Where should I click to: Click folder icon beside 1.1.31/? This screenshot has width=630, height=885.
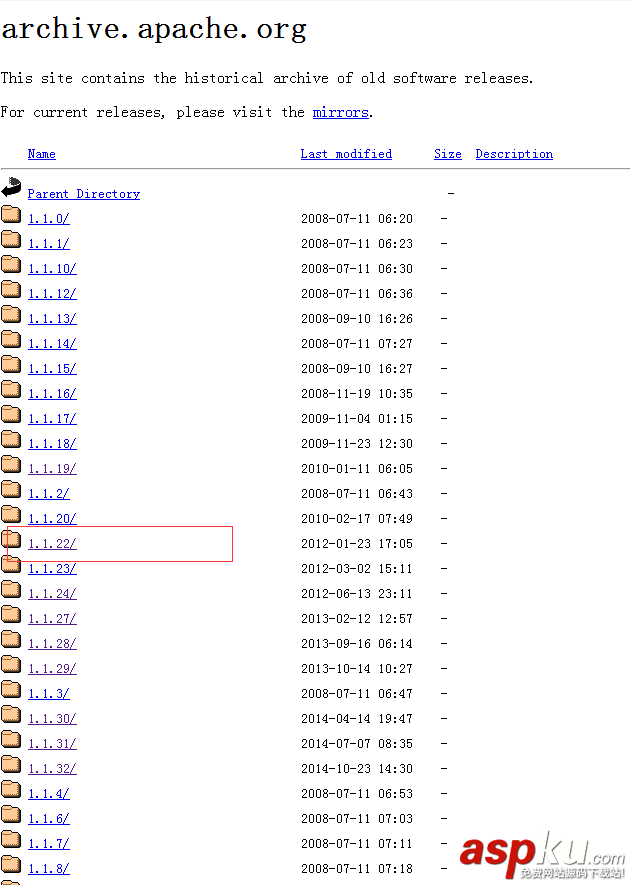tap(11, 739)
